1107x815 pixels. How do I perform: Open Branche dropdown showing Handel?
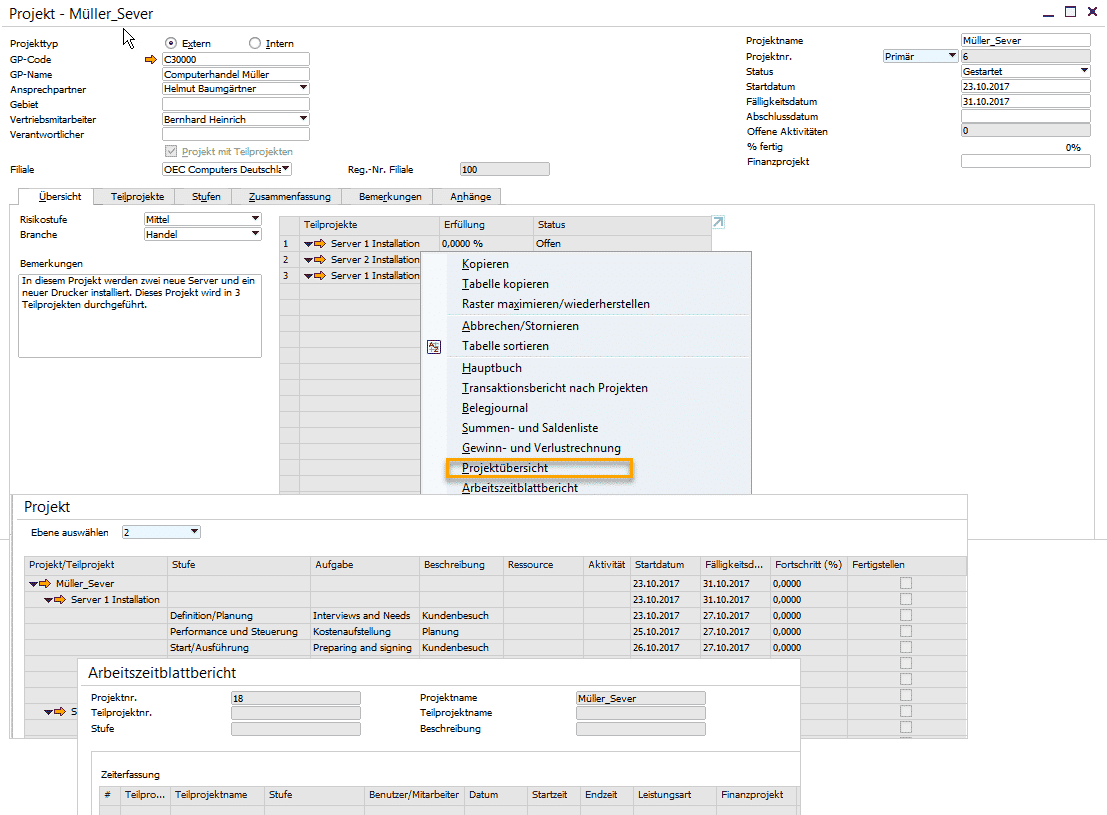[x=255, y=234]
